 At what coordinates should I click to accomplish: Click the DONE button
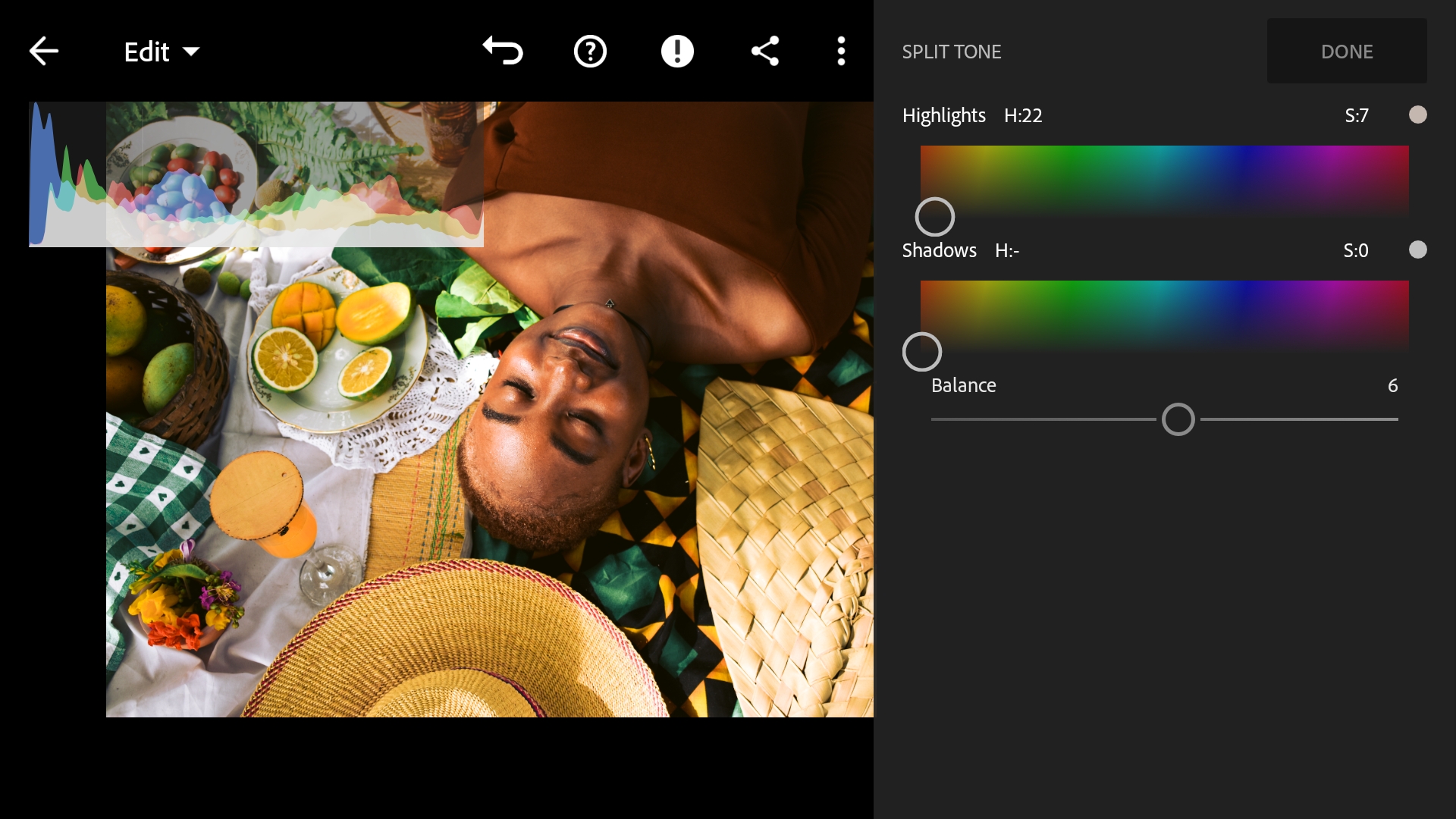[x=1347, y=51]
